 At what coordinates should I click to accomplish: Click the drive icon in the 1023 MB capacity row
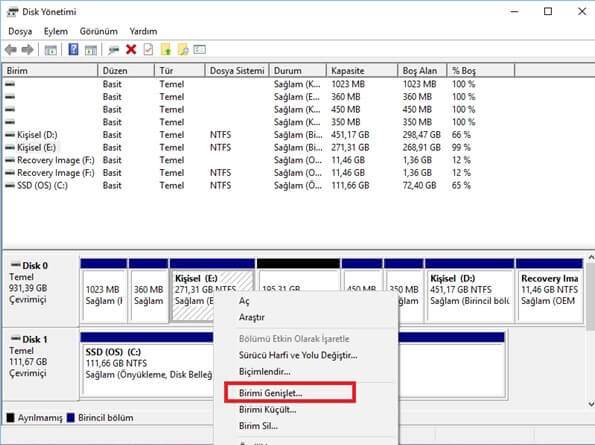coord(10,84)
